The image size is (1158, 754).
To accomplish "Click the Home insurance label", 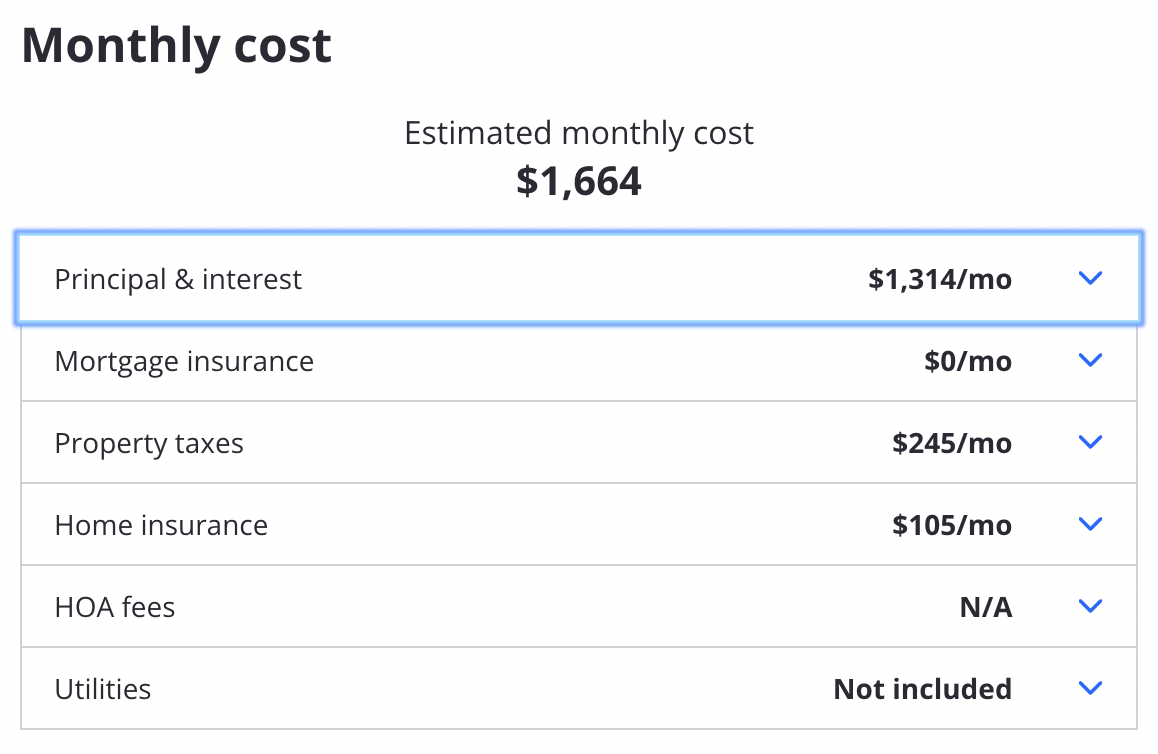I will (161, 525).
